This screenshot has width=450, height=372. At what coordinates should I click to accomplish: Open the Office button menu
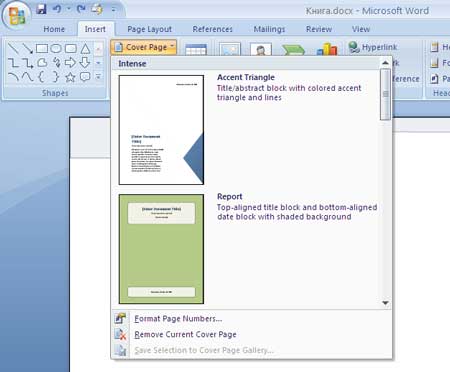pos(17,16)
